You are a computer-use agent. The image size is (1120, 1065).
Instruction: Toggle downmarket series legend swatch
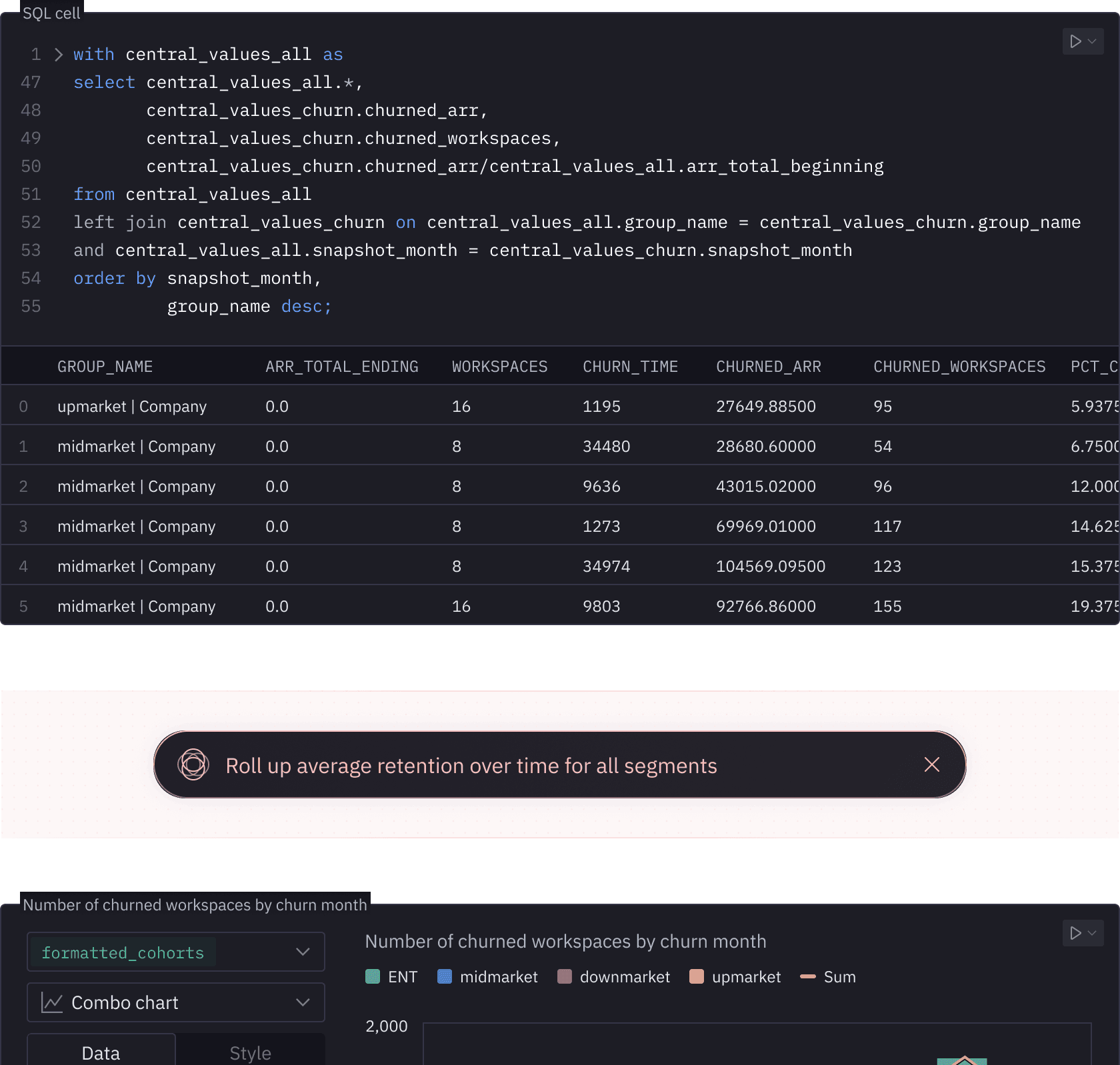click(x=565, y=977)
